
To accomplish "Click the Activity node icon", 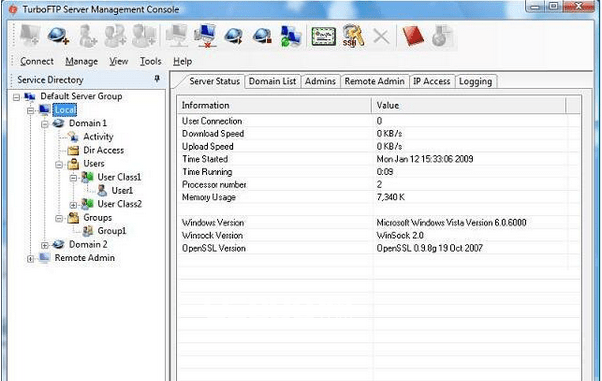I will 73,136.
